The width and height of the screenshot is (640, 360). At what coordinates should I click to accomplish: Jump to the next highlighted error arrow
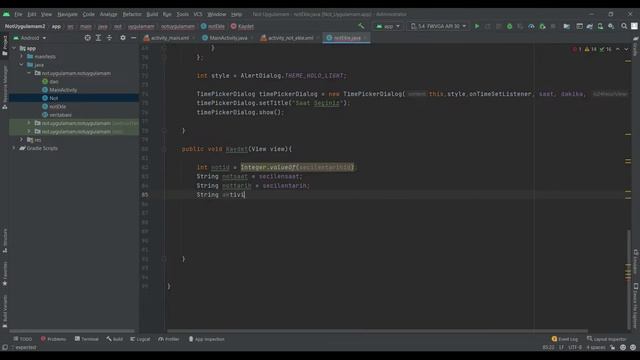tap(626, 49)
